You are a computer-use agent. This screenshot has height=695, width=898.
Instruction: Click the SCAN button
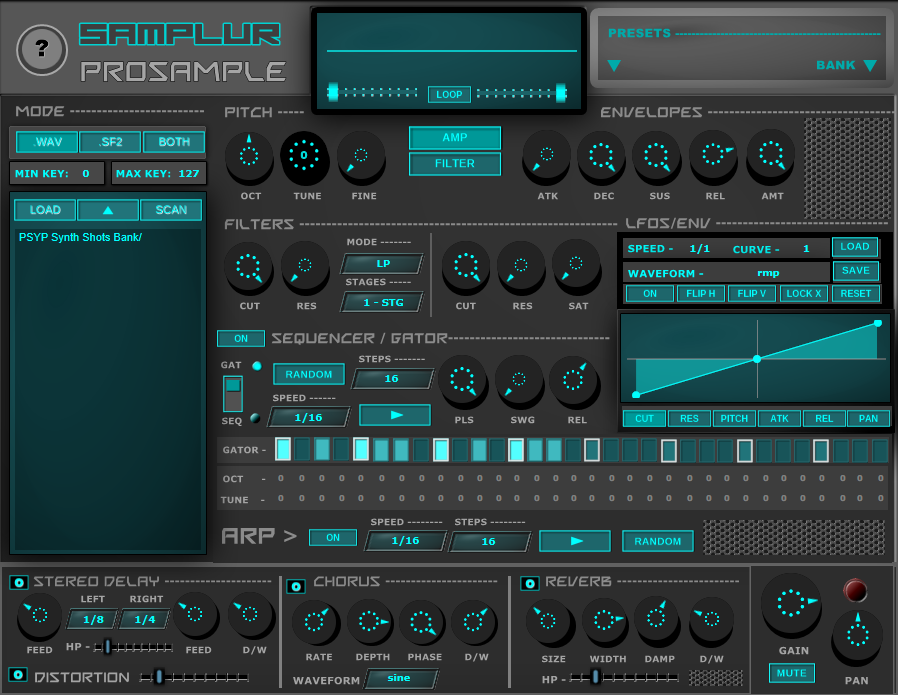171,210
